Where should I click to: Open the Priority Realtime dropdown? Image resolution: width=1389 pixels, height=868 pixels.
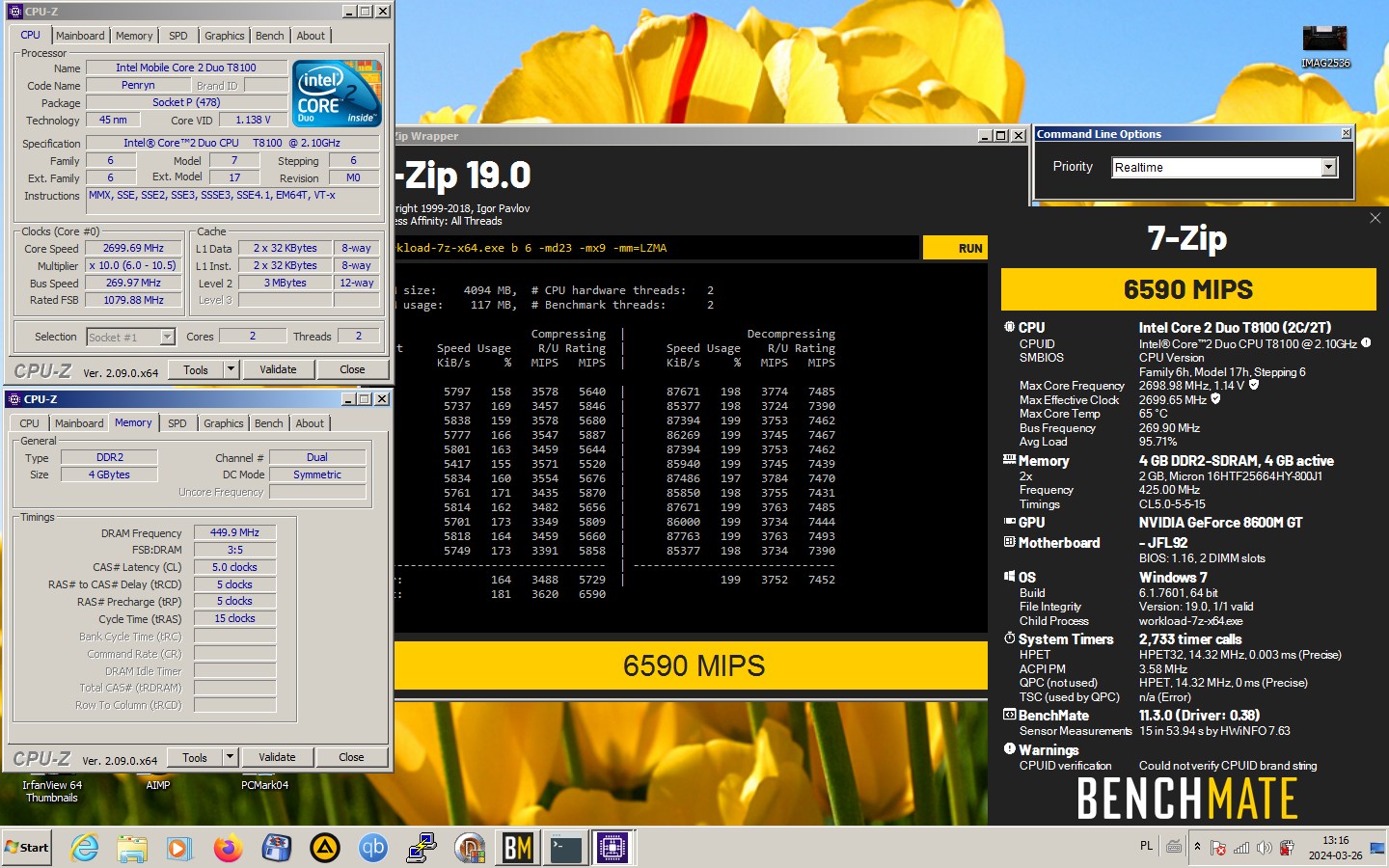tap(1329, 167)
